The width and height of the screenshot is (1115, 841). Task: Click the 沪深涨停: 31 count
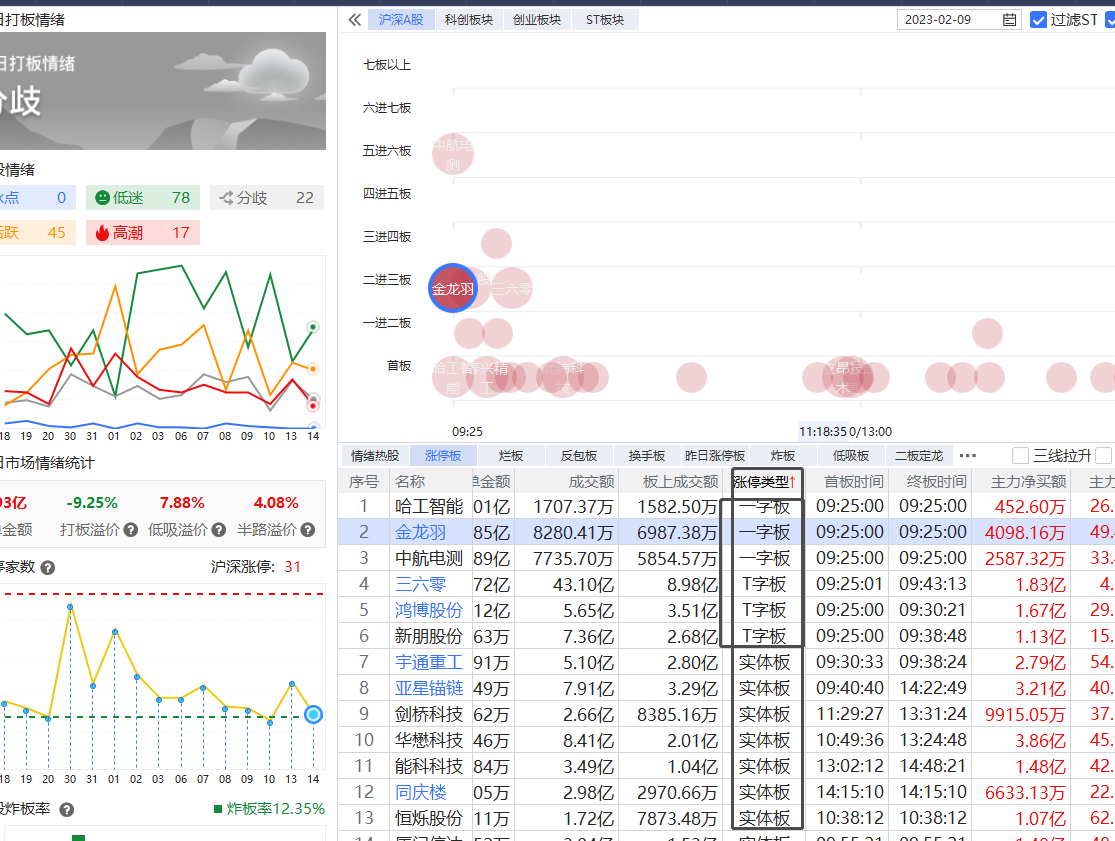click(x=256, y=567)
